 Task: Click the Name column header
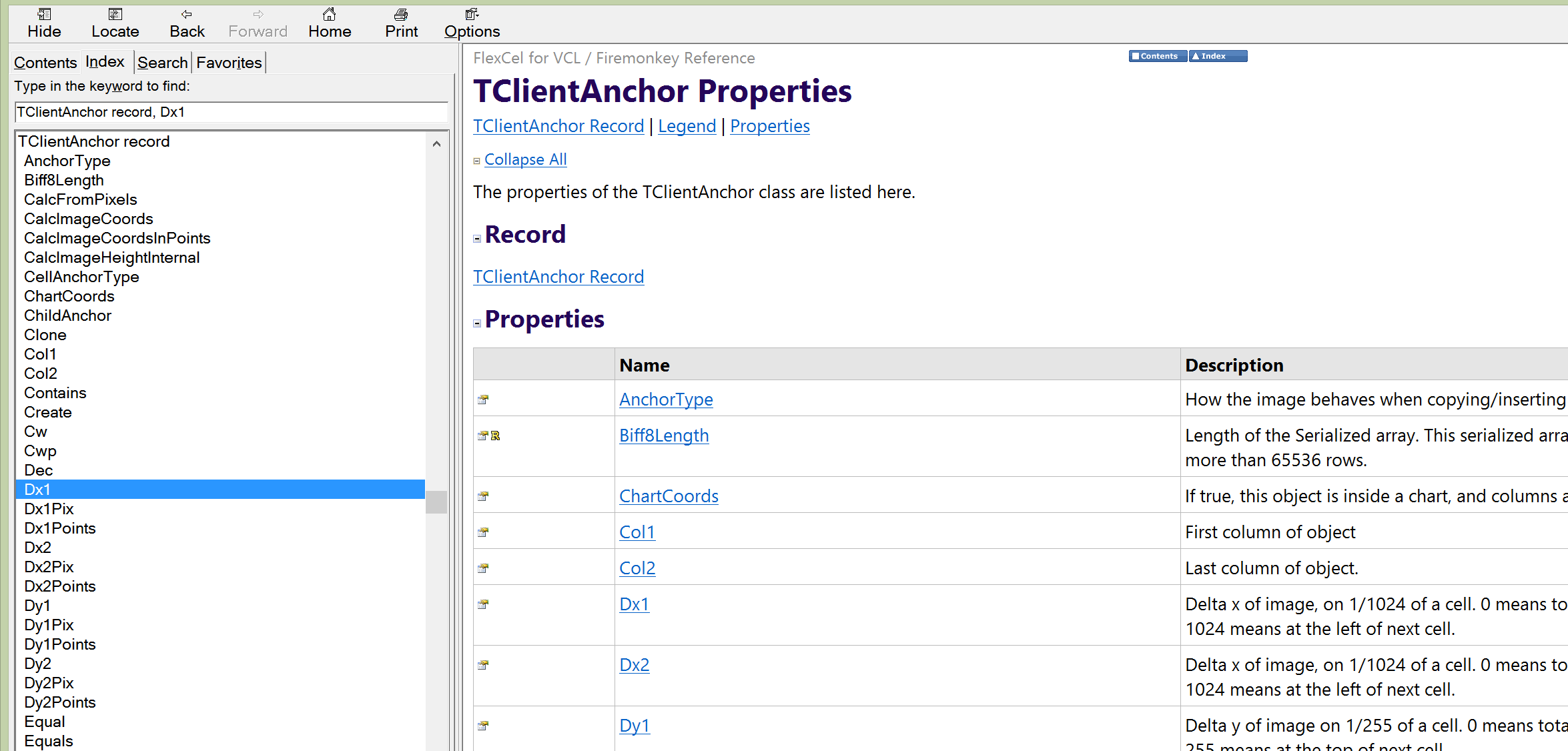pos(897,364)
